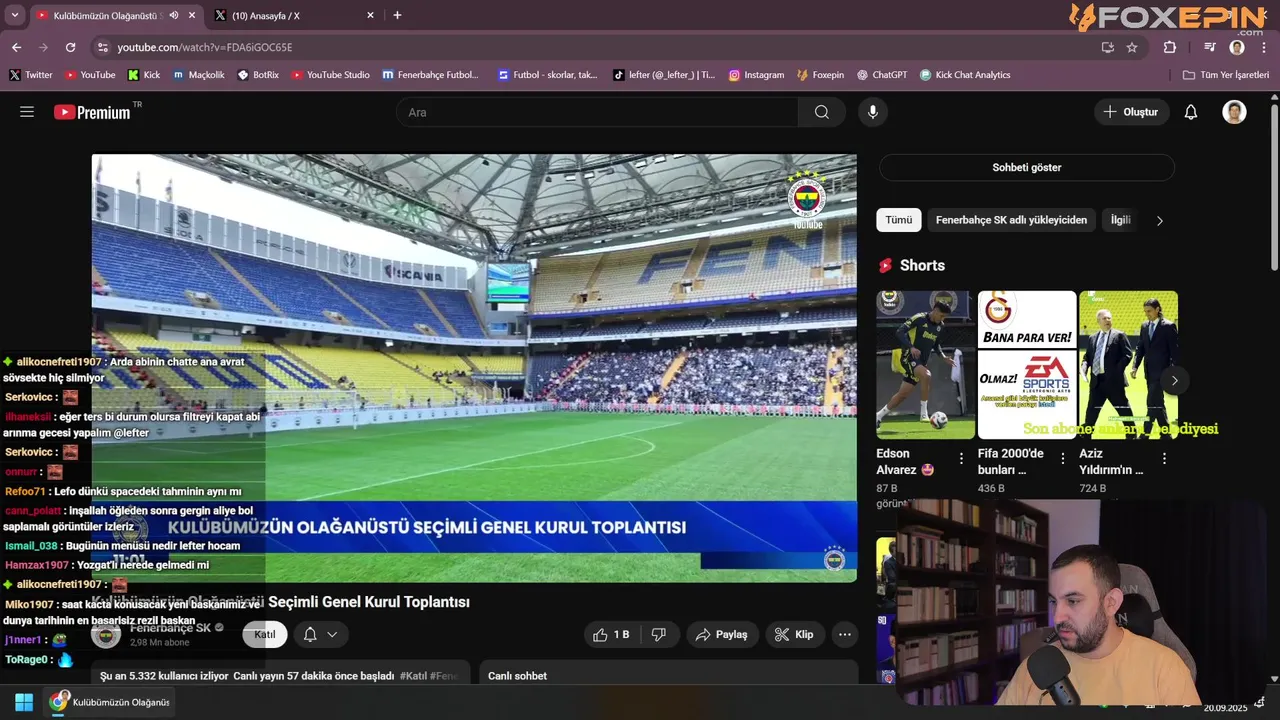
Task: Click the Fenerbahçe logo watermark in video
Action: pos(807,198)
